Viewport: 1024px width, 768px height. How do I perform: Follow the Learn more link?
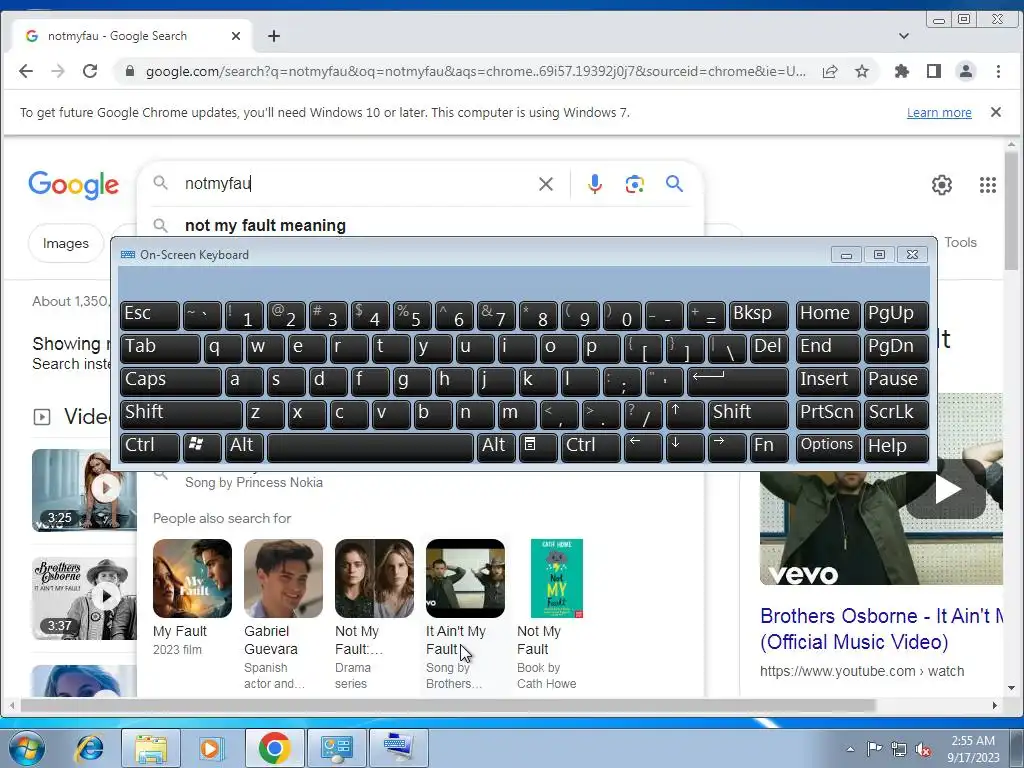[x=939, y=112]
